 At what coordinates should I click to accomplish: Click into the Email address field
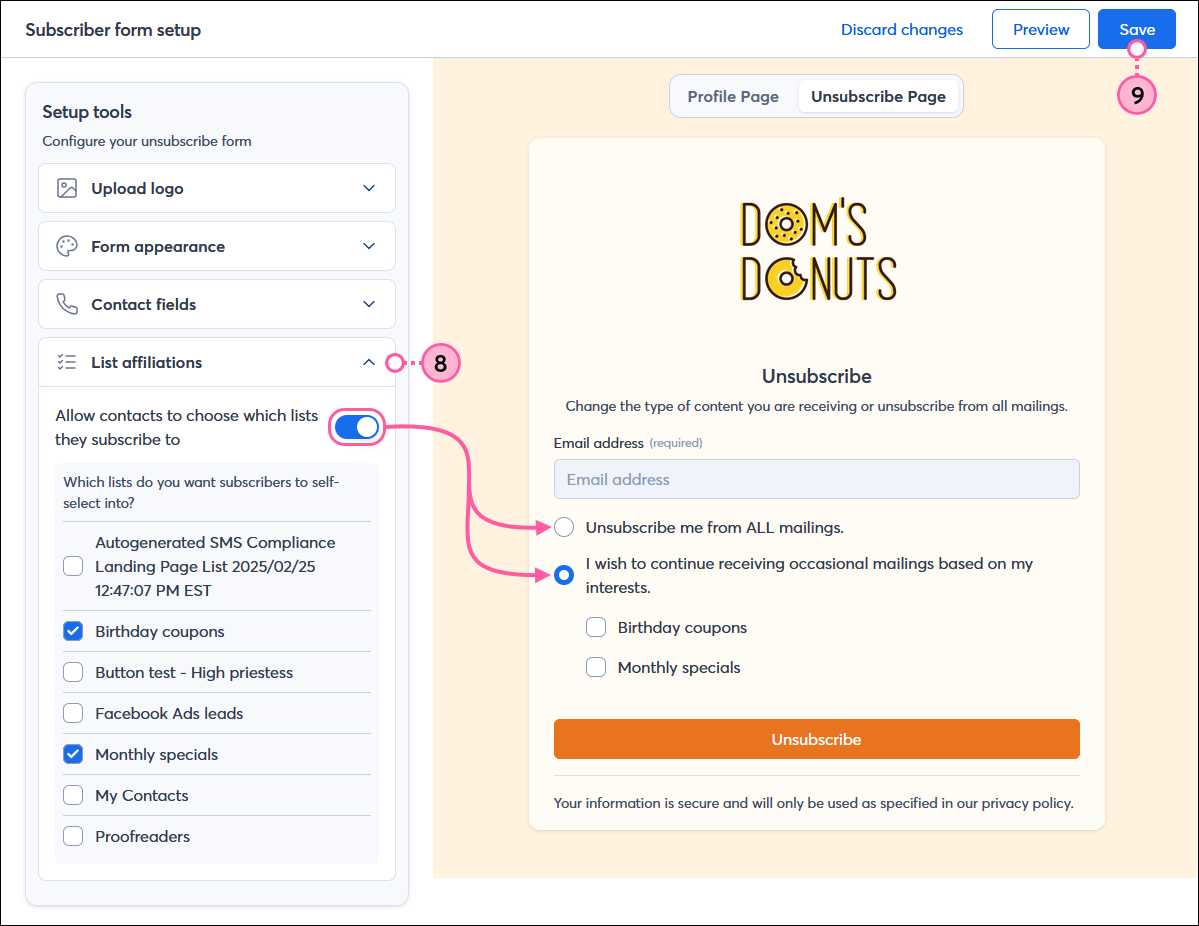point(816,479)
